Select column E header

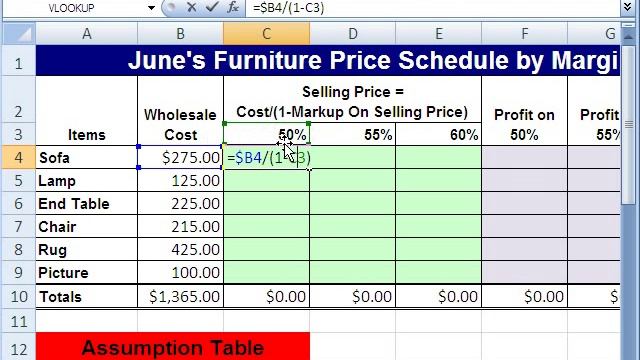point(439,33)
